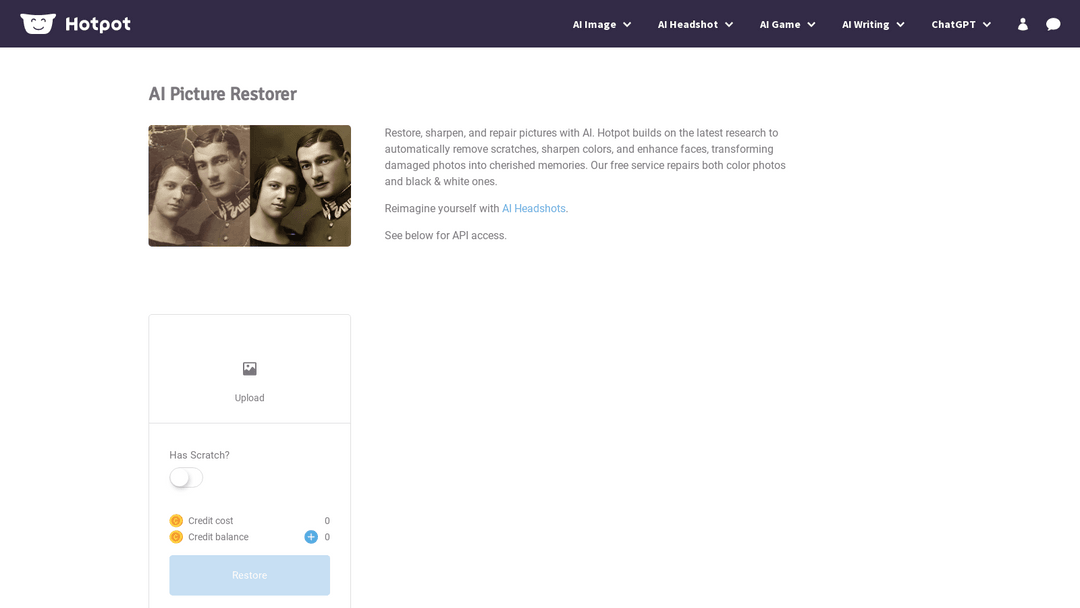Open the AI Writing menu

[865, 24]
